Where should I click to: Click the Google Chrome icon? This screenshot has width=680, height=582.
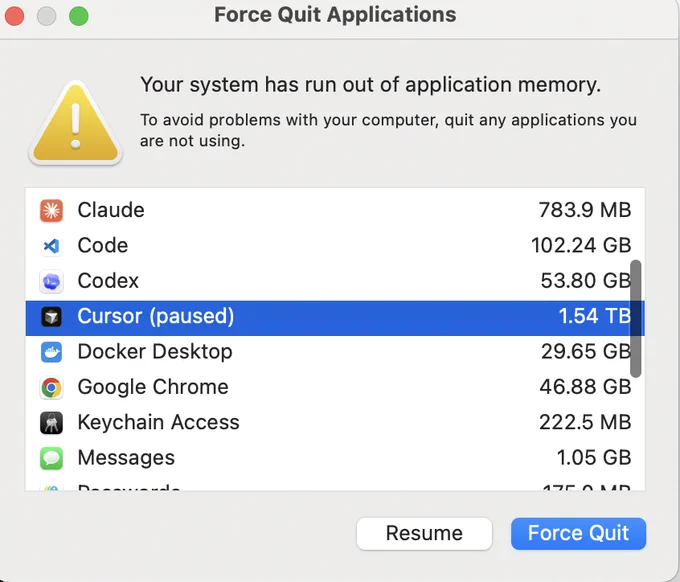(x=51, y=387)
